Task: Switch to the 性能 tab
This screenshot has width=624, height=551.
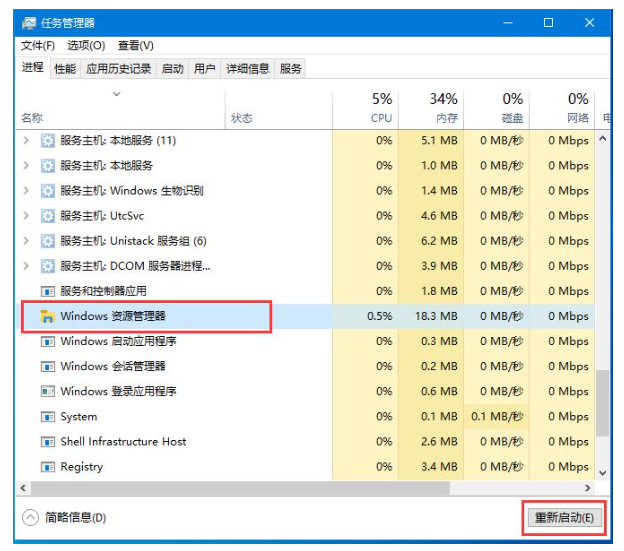Action: coord(65,69)
